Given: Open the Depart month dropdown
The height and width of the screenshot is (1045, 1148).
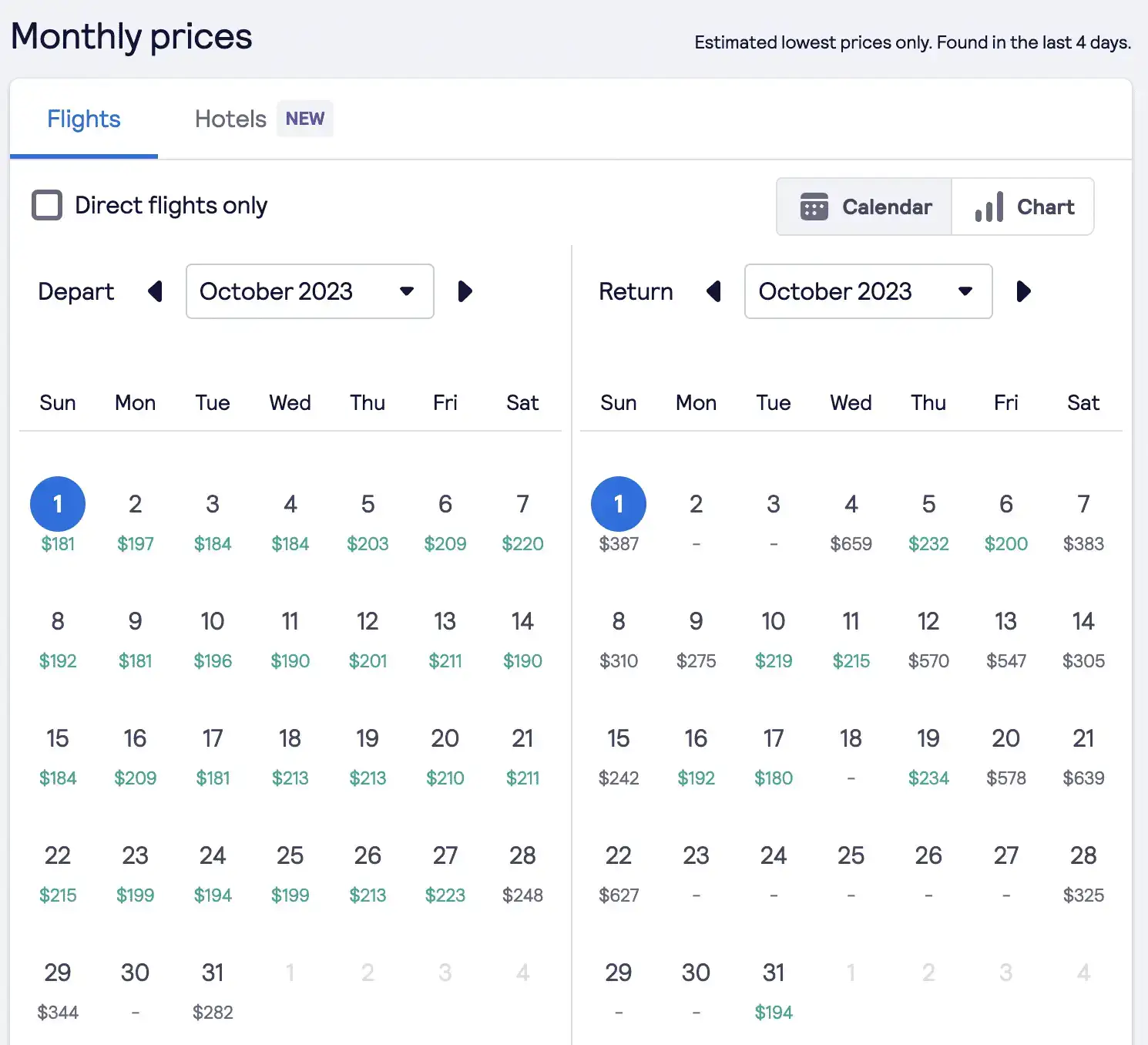Looking at the screenshot, I should (310, 291).
